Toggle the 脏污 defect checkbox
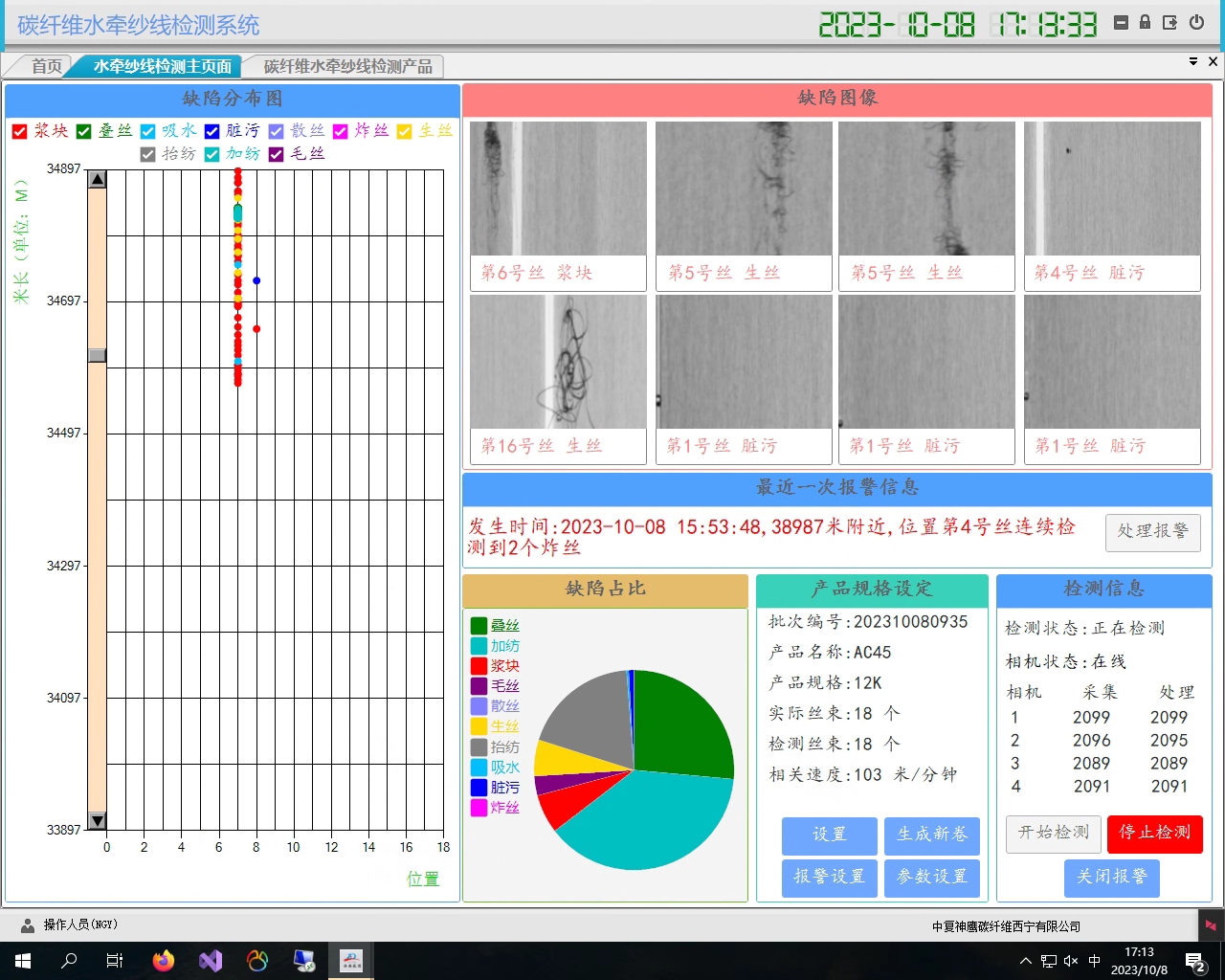 [212, 131]
